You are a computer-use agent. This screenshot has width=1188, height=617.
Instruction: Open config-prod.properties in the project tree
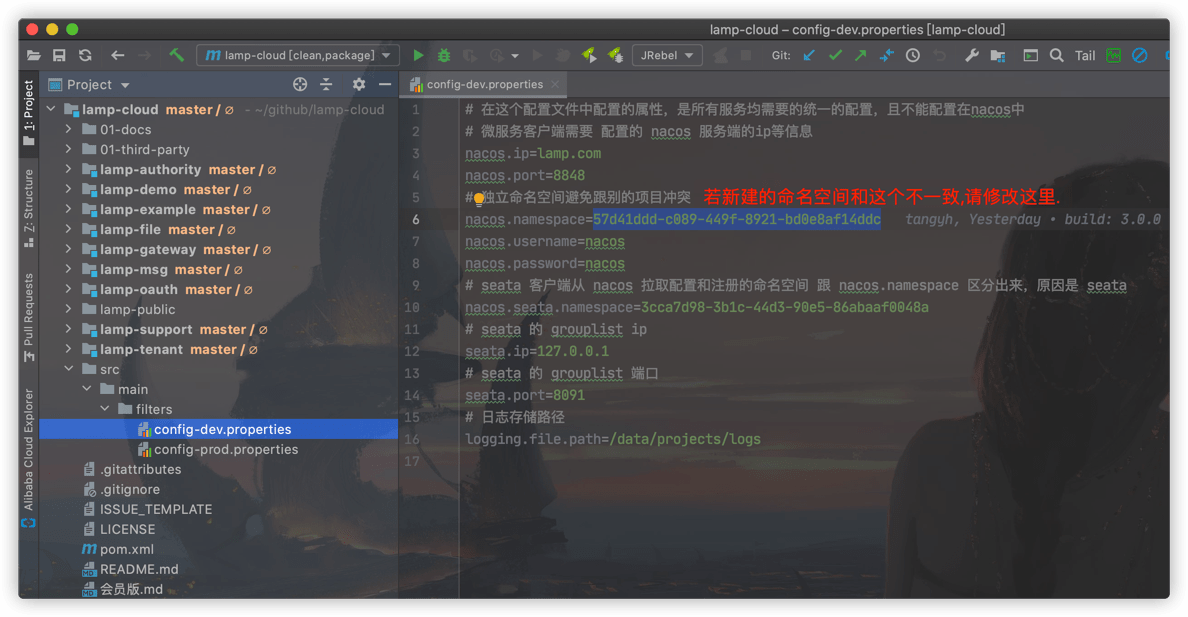(x=225, y=450)
